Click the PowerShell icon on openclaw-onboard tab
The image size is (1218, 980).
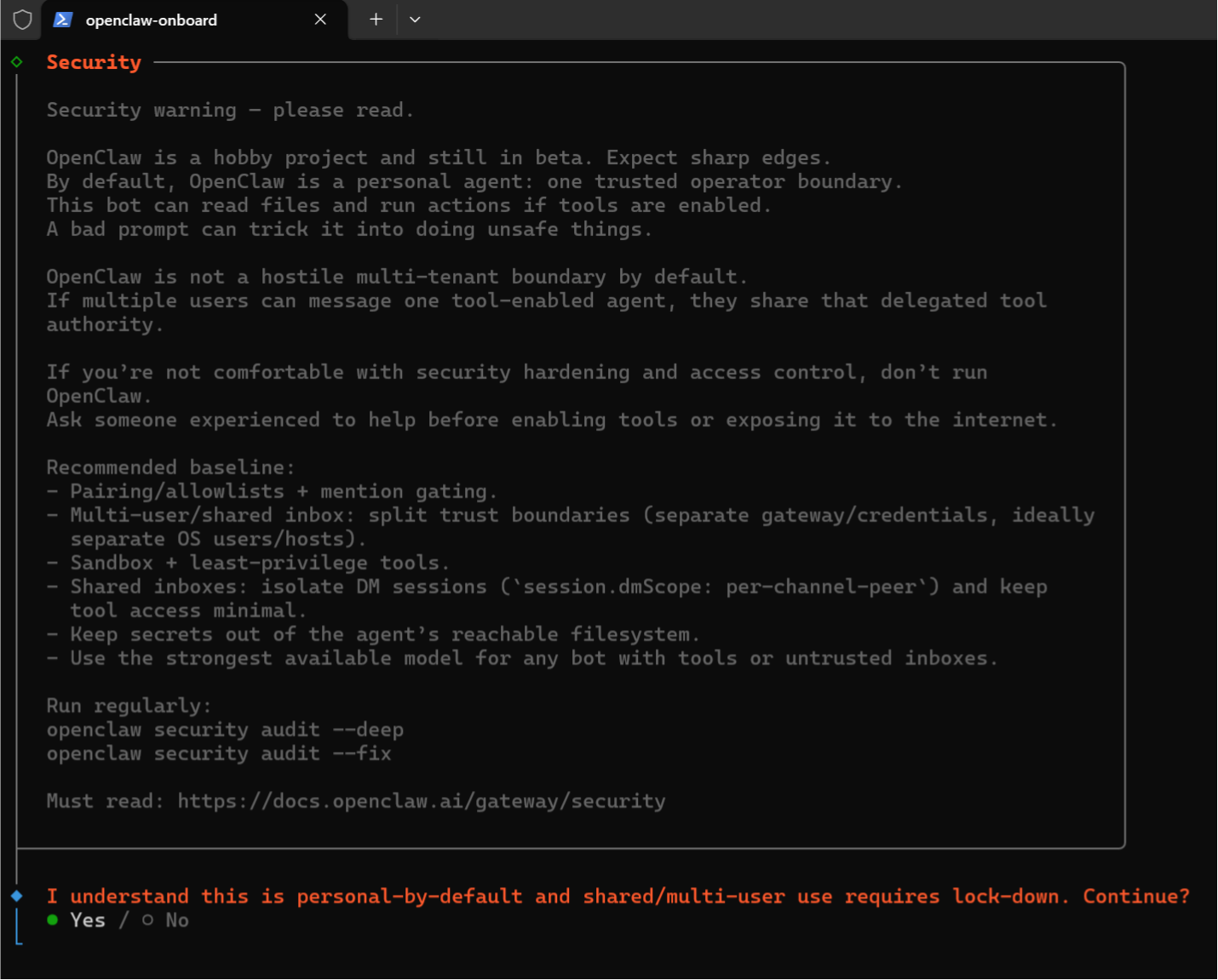coord(62,20)
